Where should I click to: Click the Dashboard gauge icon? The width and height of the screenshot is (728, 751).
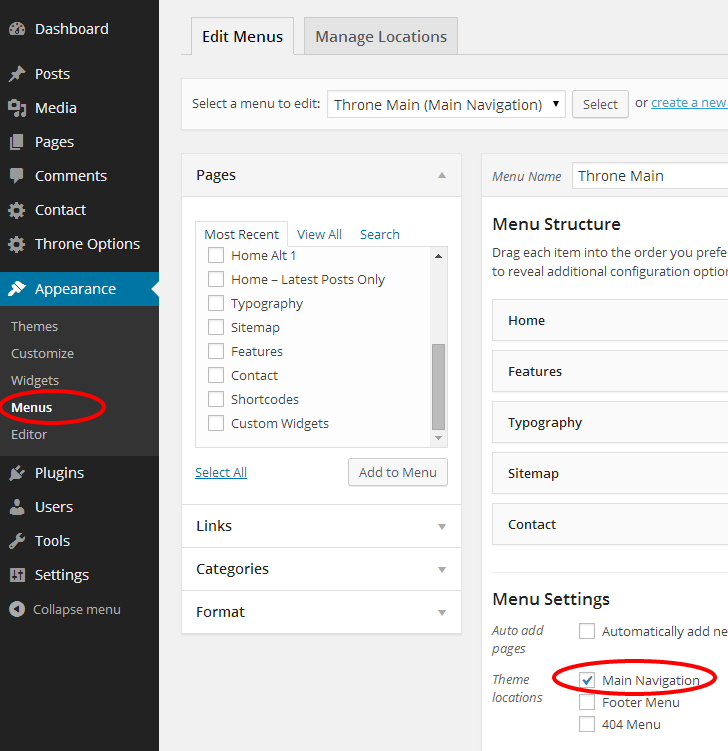pyautogui.click(x=17, y=29)
